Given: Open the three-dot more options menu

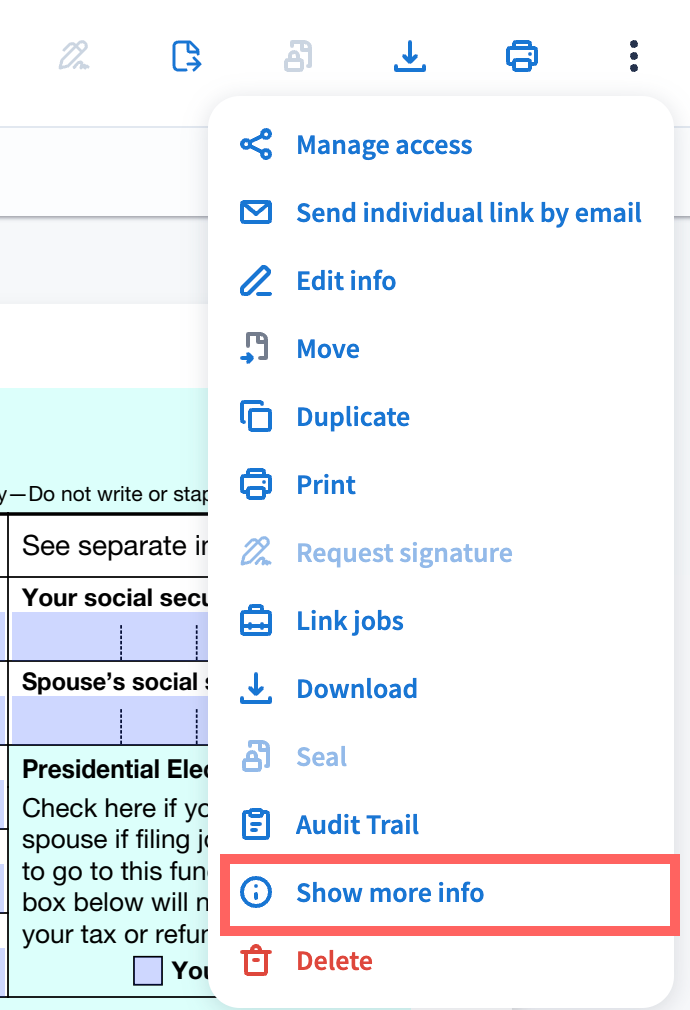Looking at the screenshot, I should tap(634, 56).
